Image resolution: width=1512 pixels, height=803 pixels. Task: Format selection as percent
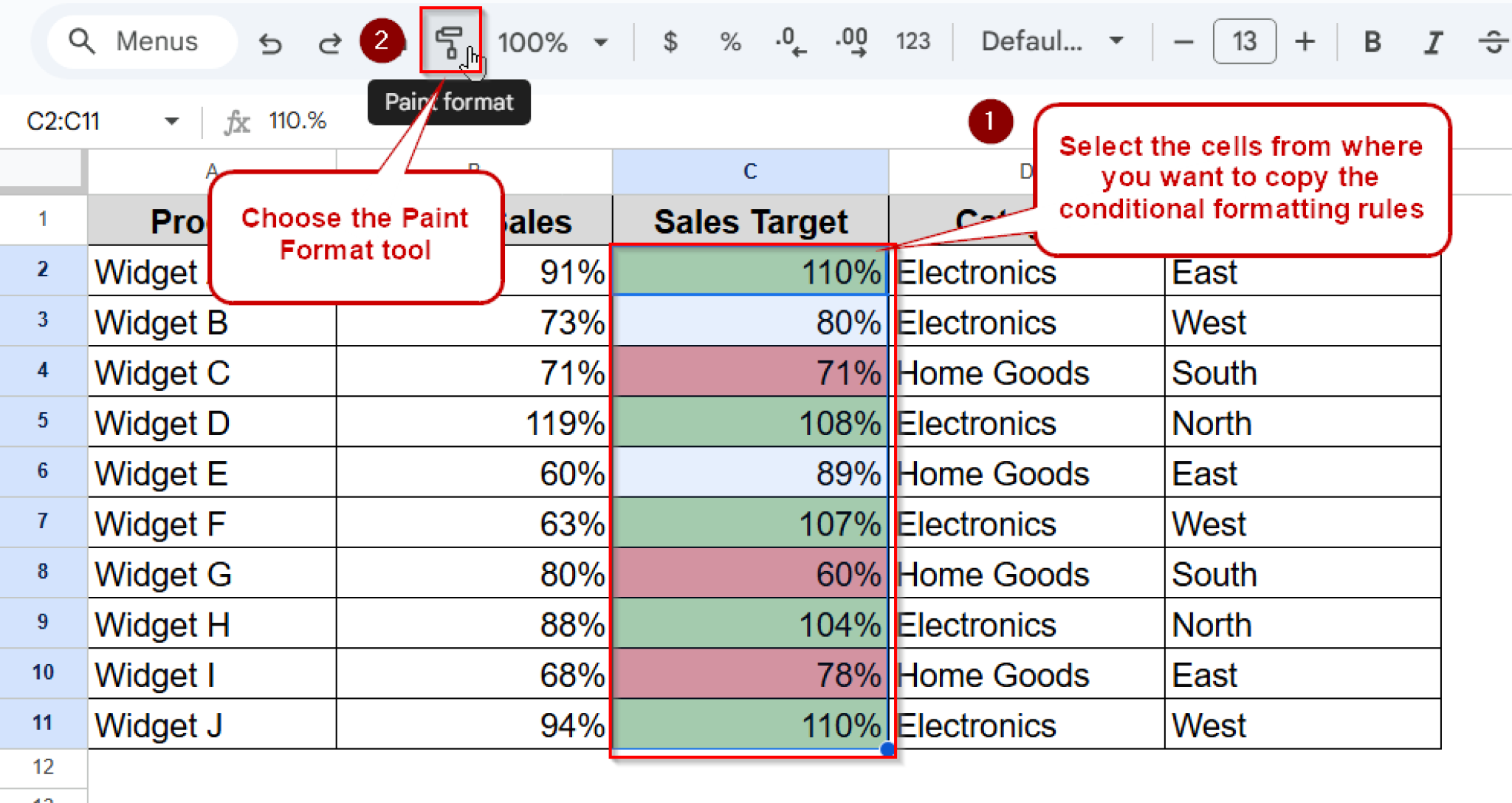pos(729,42)
